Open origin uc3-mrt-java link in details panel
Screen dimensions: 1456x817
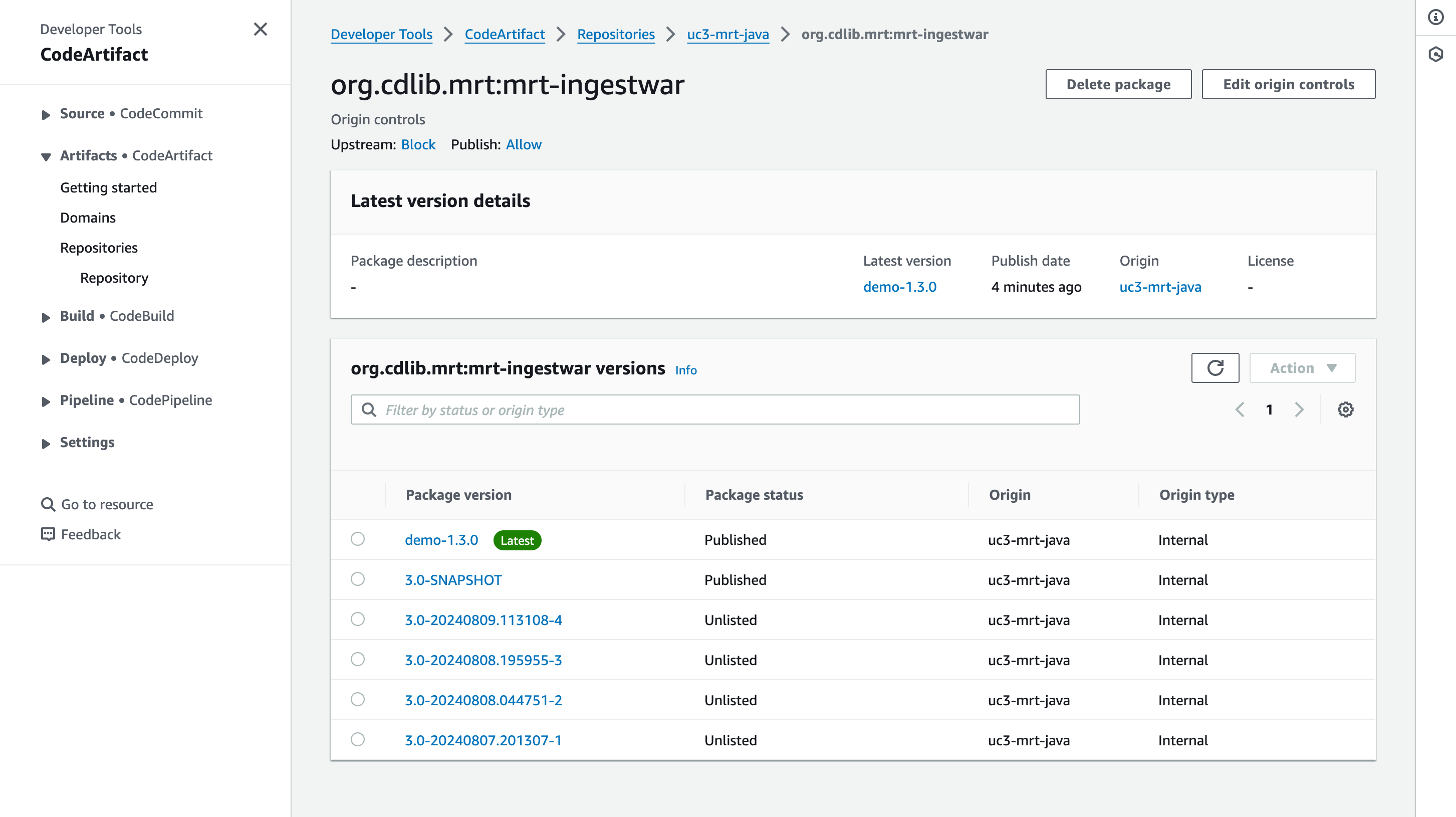click(x=1160, y=287)
